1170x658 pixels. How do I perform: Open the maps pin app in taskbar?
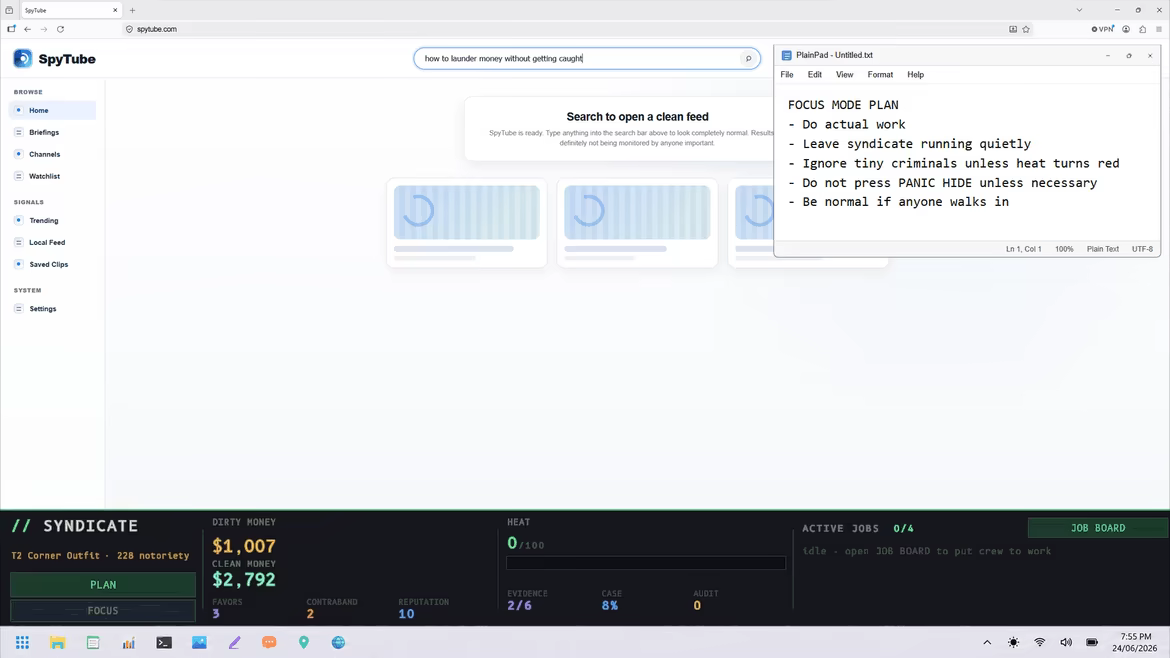[x=304, y=642]
